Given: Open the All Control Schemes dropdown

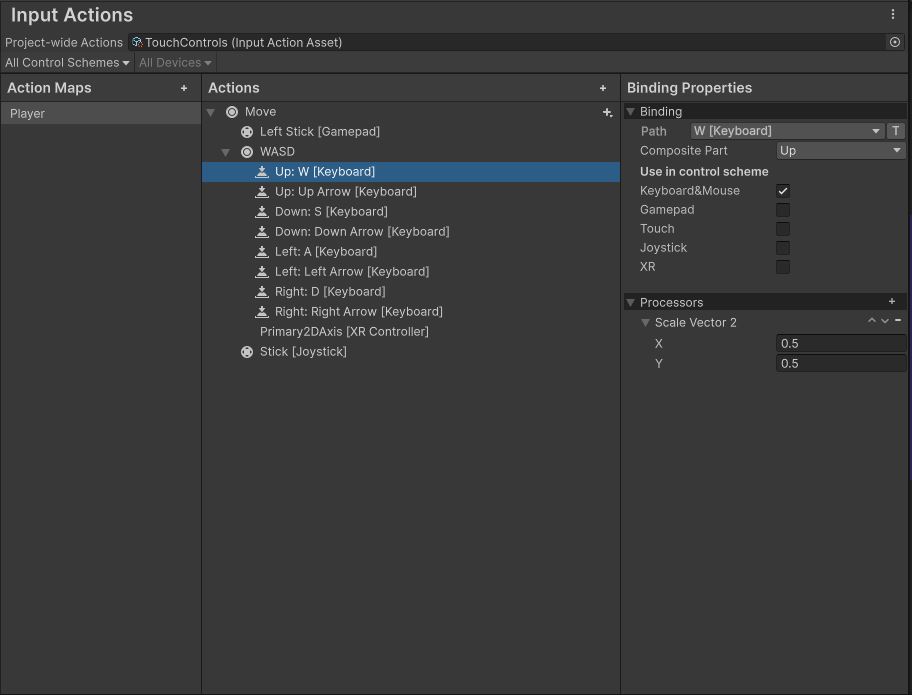Looking at the screenshot, I should click(67, 62).
